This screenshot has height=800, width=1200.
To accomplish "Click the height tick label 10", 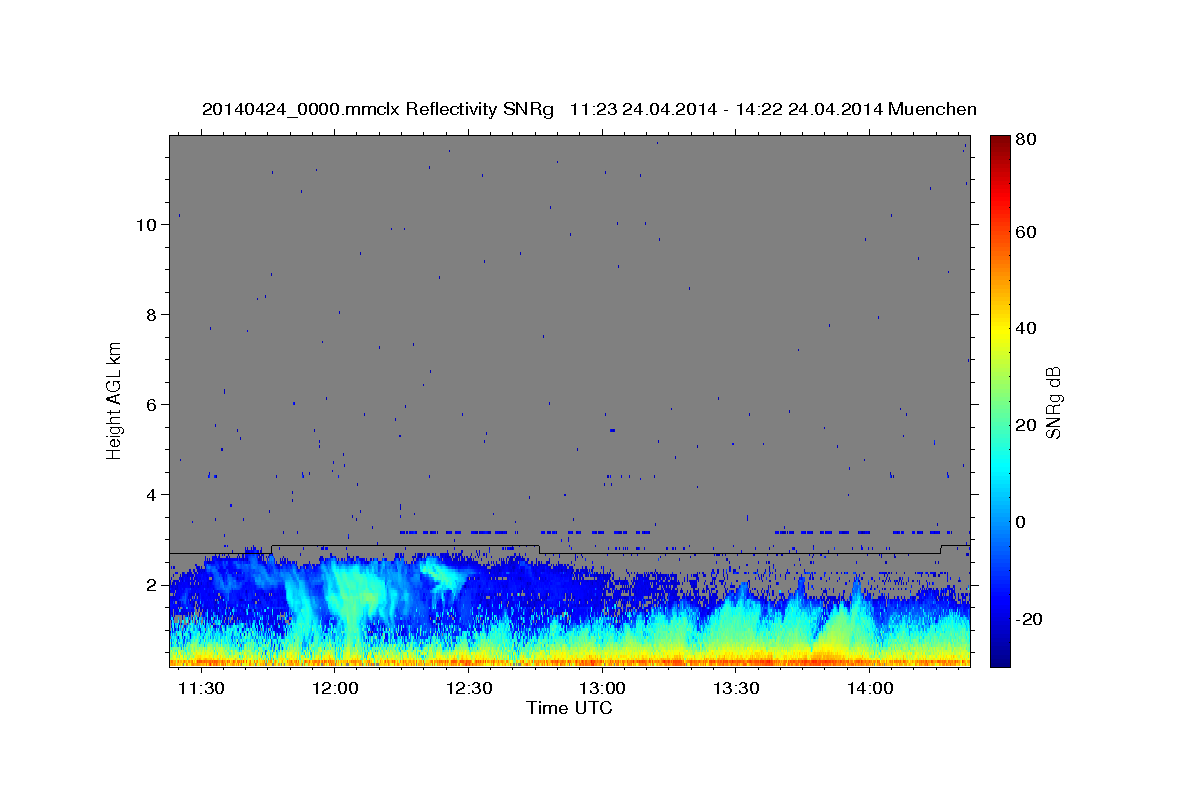I will (146, 225).
